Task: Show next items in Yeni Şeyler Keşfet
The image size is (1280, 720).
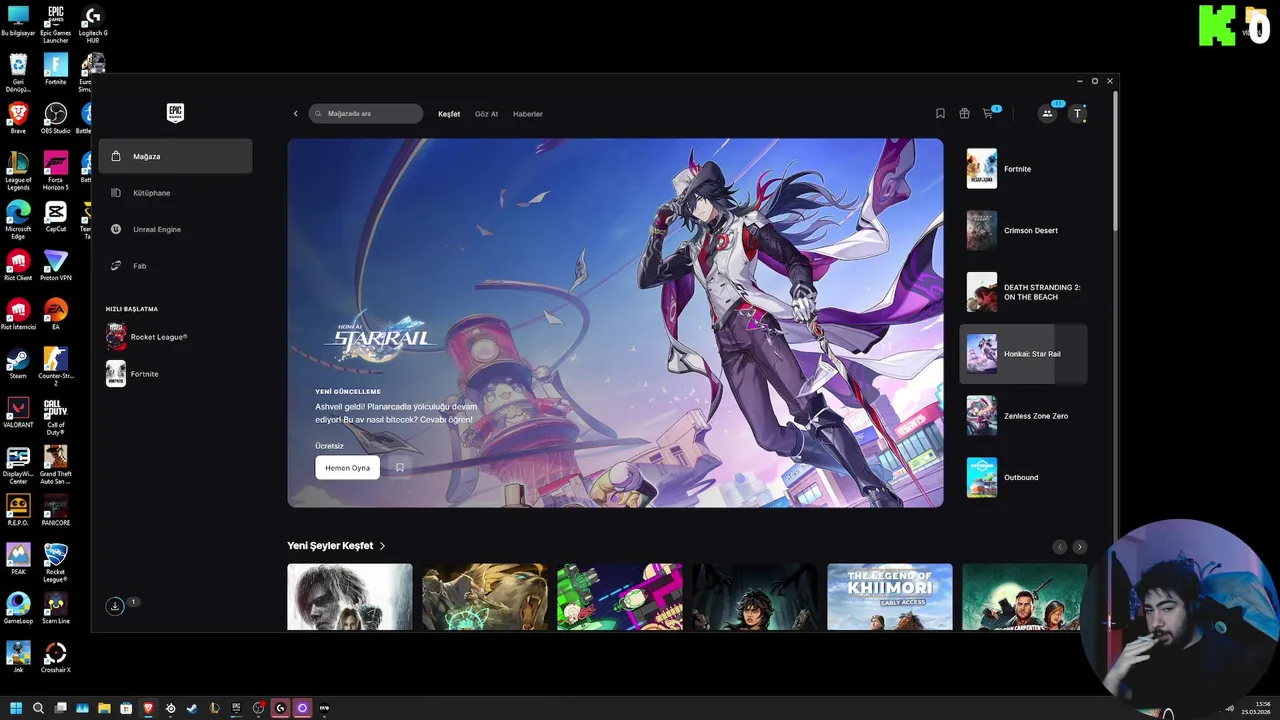Action: click(1079, 547)
